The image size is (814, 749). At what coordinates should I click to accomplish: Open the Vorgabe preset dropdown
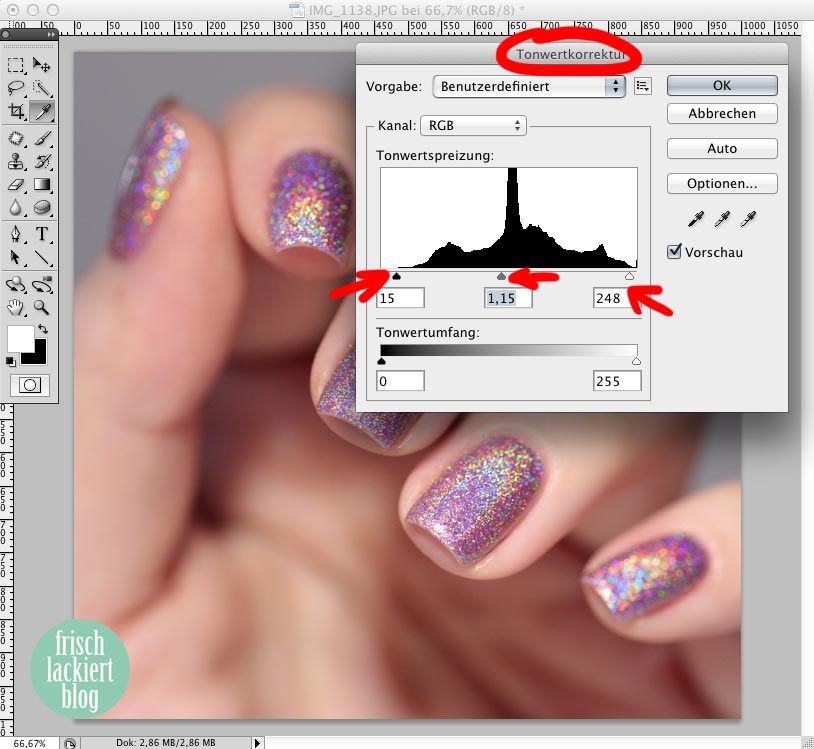[x=528, y=86]
